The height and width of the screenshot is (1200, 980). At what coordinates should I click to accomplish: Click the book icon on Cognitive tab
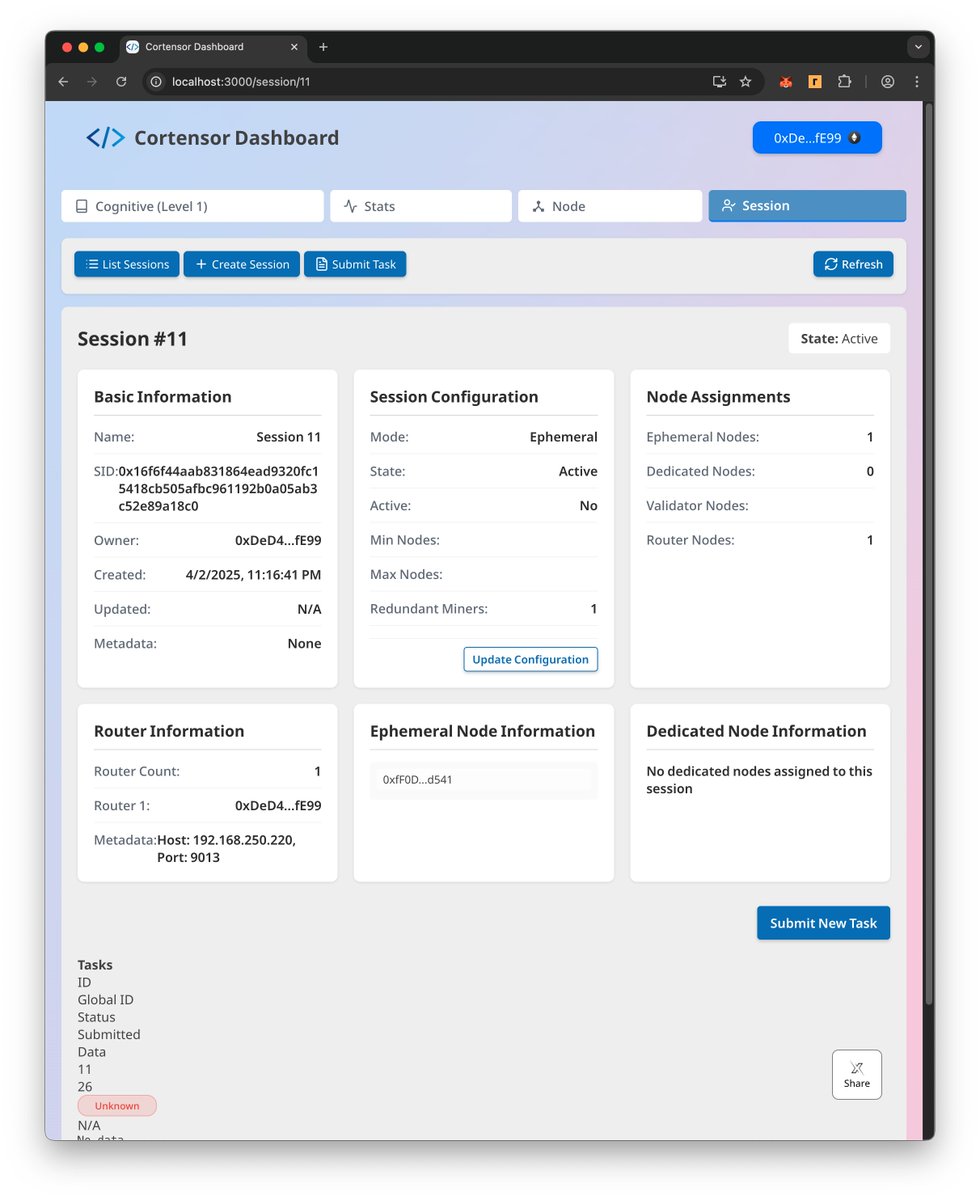pyautogui.click(x=82, y=206)
